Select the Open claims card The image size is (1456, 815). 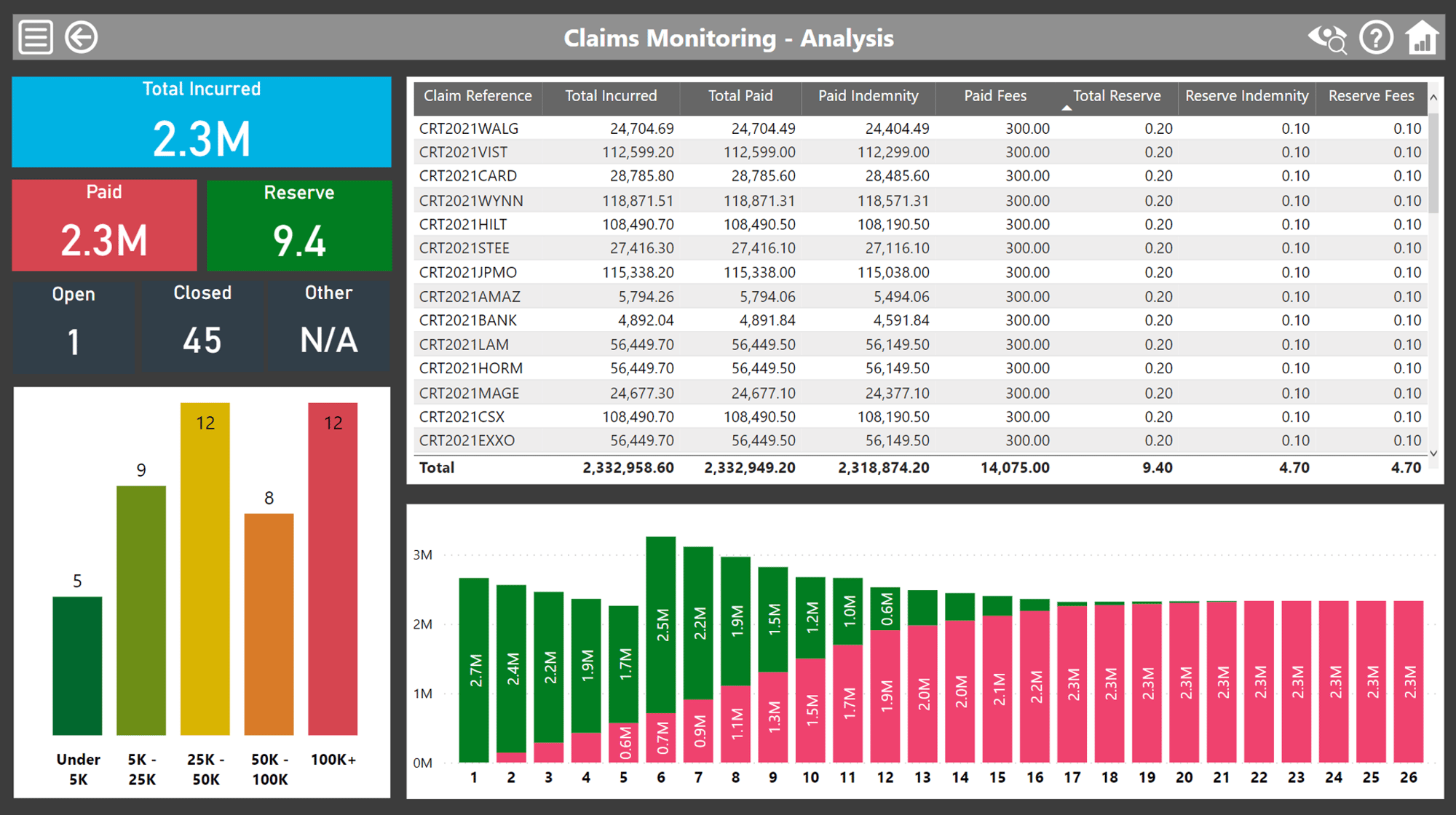(74, 327)
